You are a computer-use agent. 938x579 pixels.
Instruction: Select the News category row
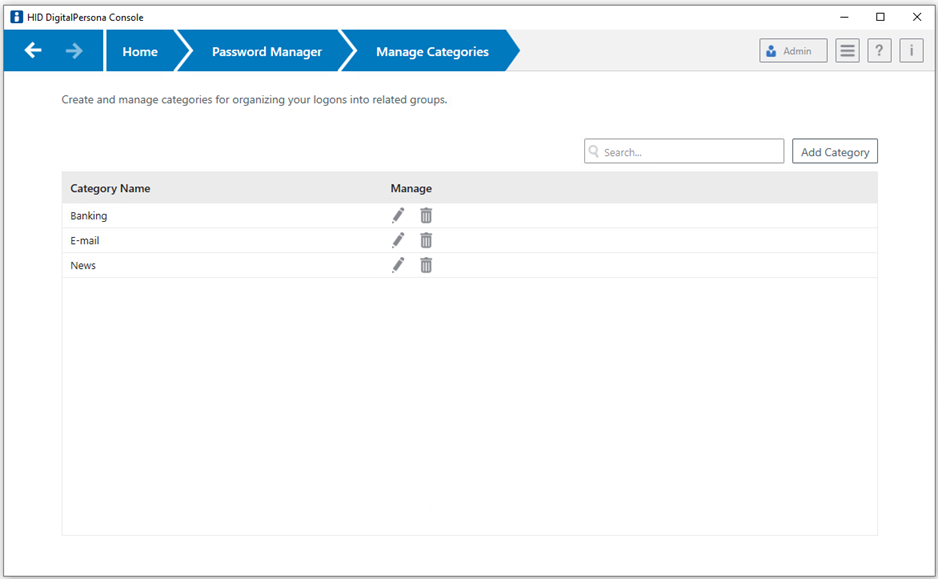[470, 265]
